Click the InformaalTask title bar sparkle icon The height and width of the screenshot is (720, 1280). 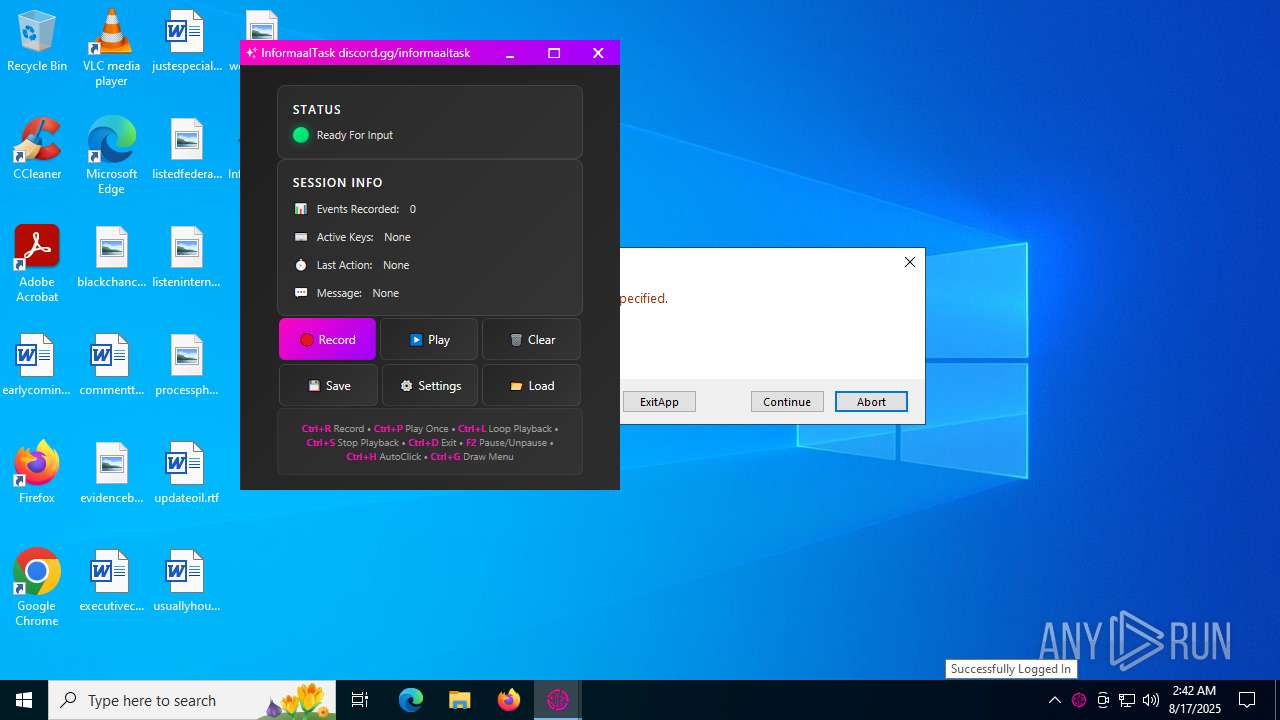tap(252, 53)
